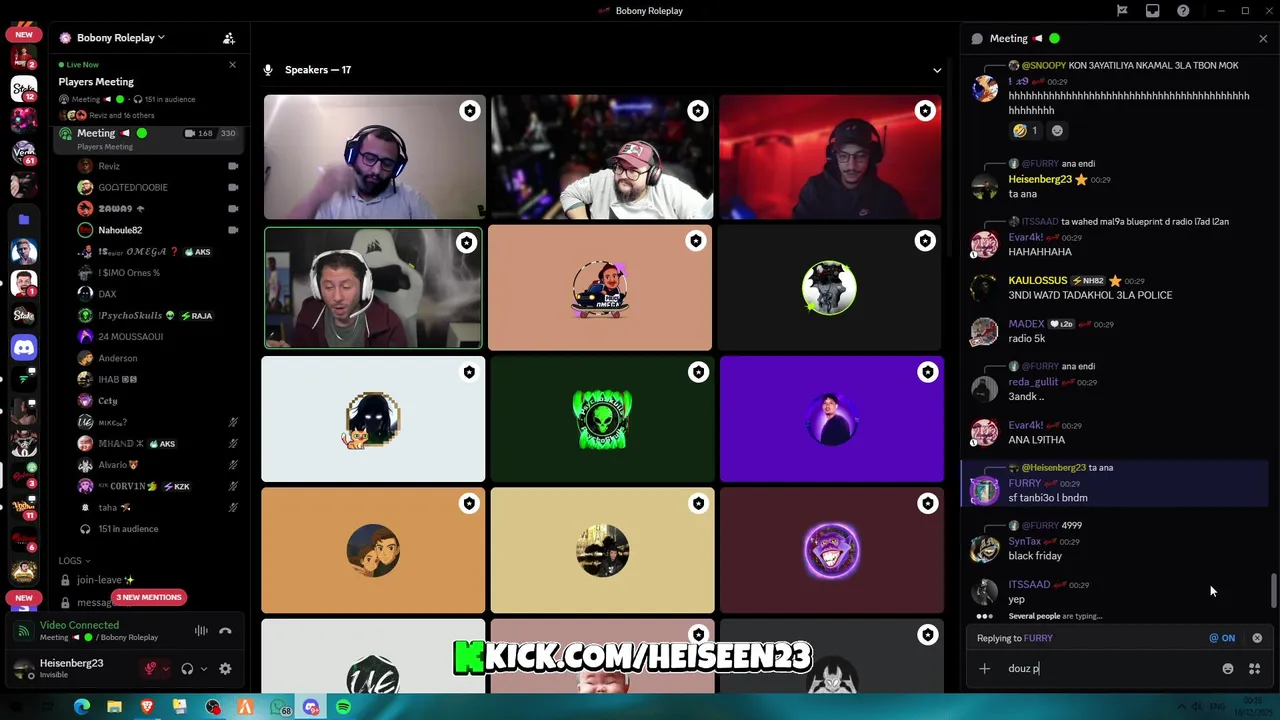Click the plus attachment button in chat box

pos(985,669)
